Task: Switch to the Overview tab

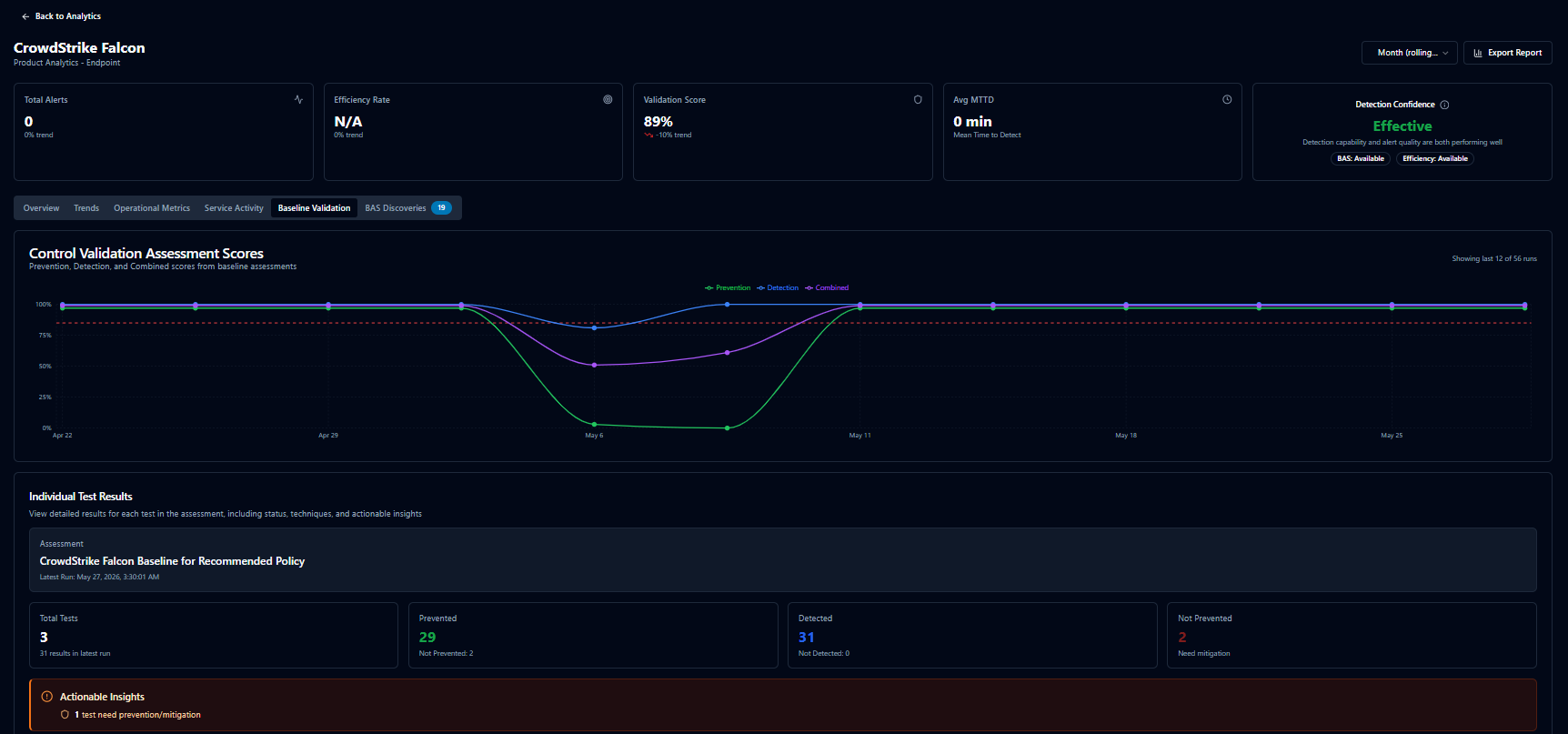Action: 41,208
